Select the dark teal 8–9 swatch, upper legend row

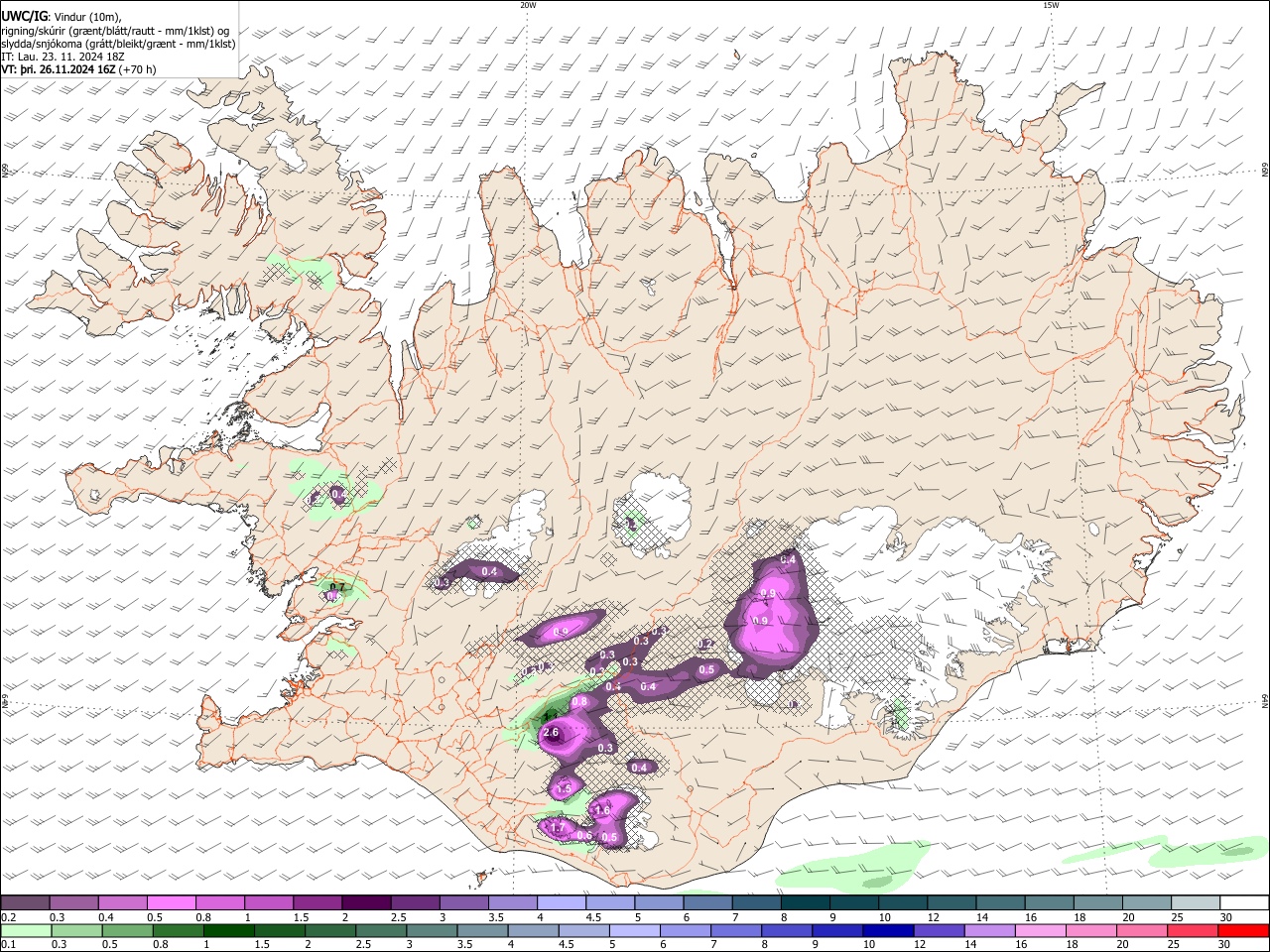pyautogui.click(x=806, y=902)
